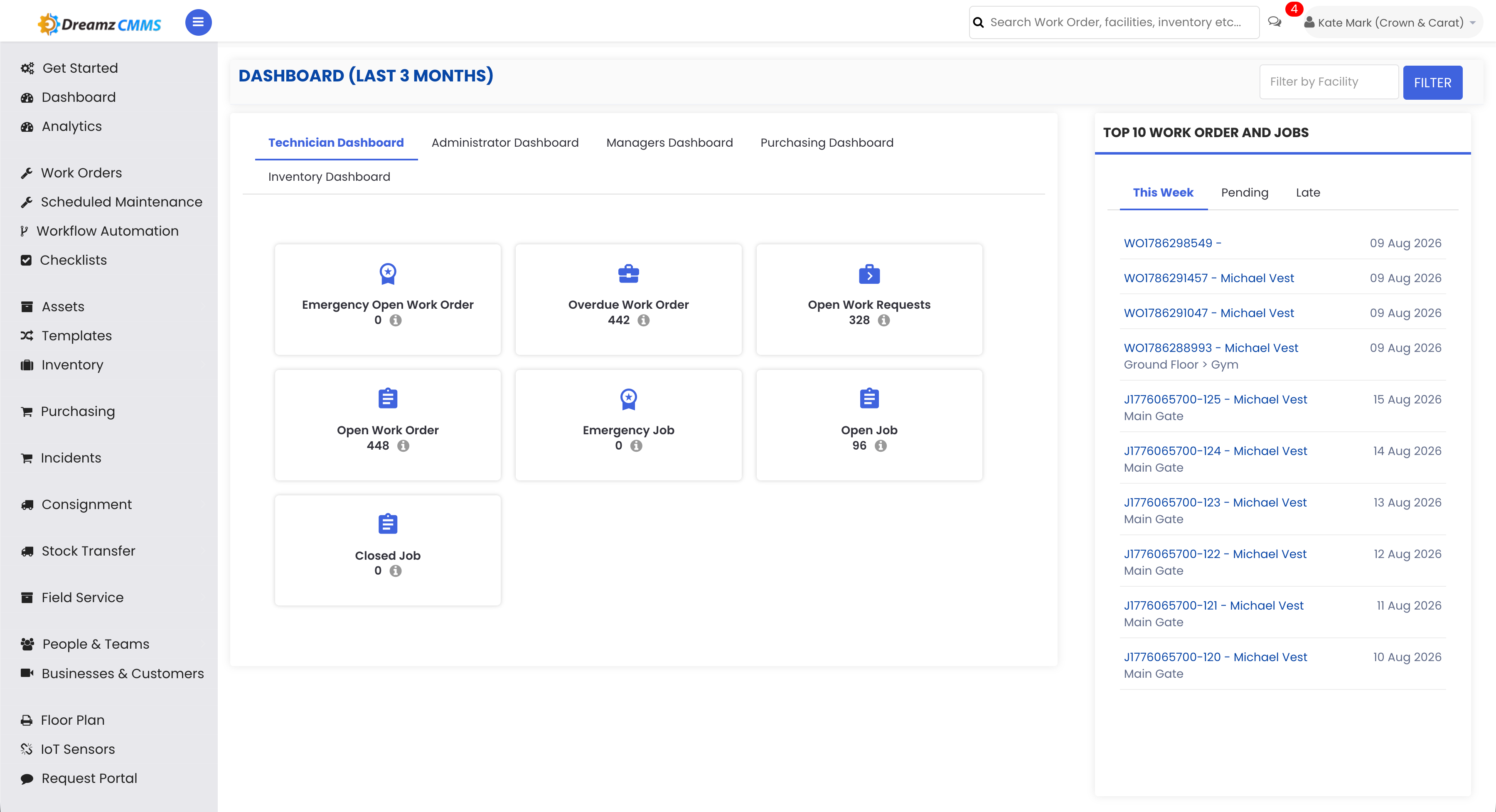
Task: Toggle the sidebar hamburger menu button
Action: [198, 22]
